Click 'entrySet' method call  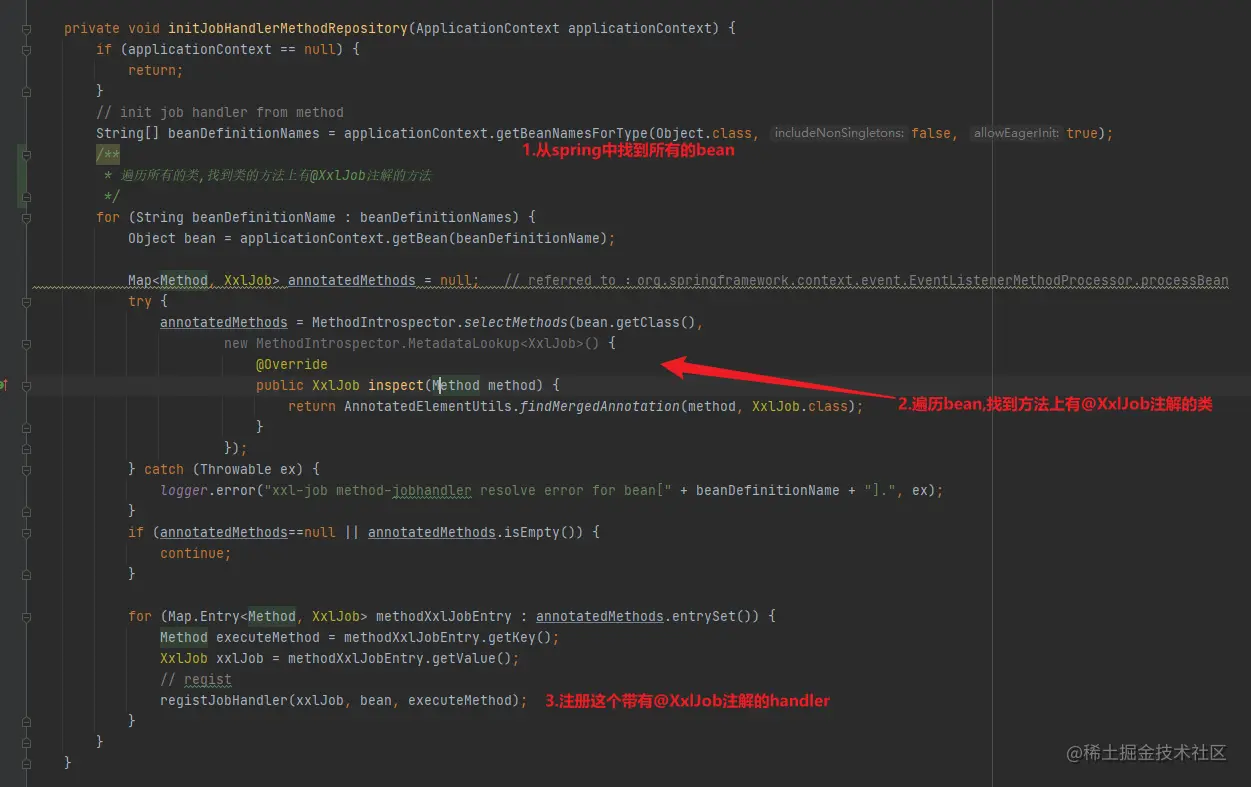point(704,616)
